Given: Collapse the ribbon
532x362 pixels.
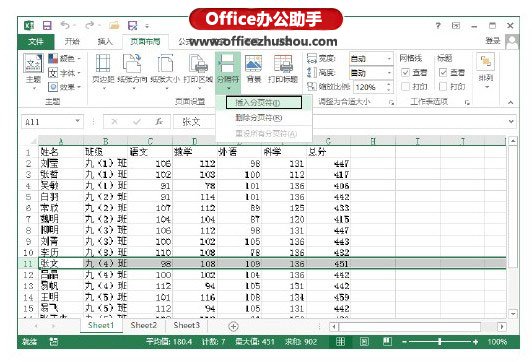Looking at the screenshot, I should click(510, 102).
